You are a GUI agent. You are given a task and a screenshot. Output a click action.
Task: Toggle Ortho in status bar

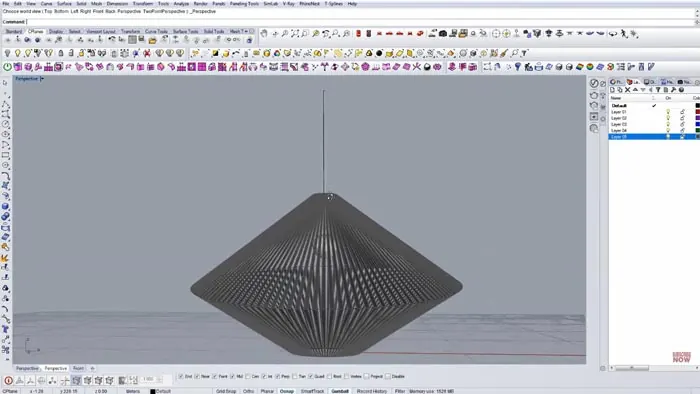point(248,391)
